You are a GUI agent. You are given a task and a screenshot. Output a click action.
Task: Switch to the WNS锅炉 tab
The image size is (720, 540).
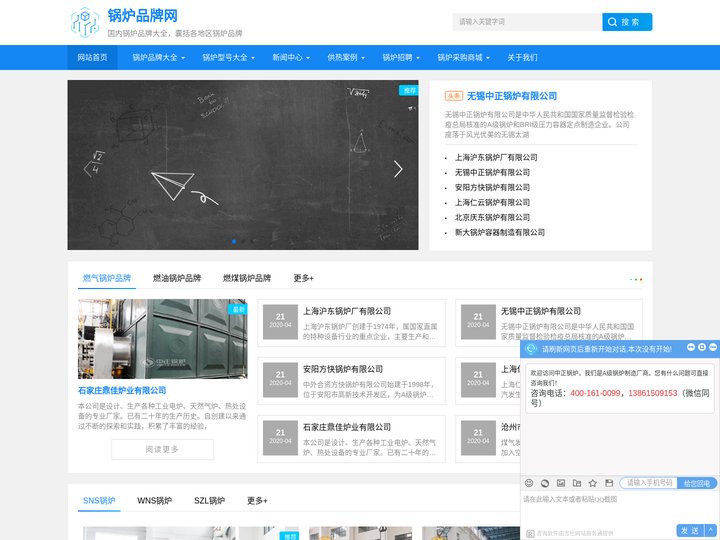click(x=154, y=501)
